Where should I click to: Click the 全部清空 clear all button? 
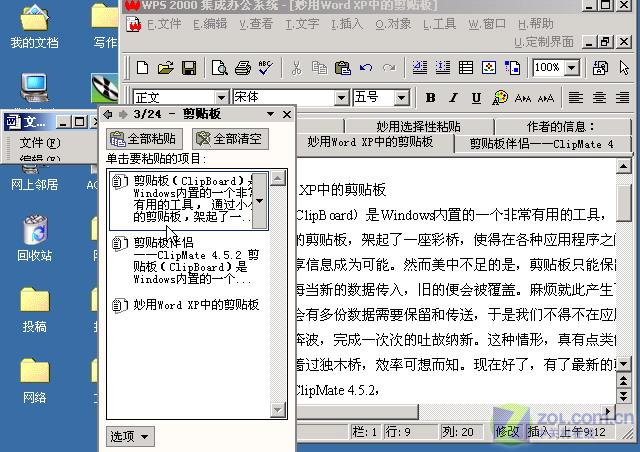coord(230,139)
